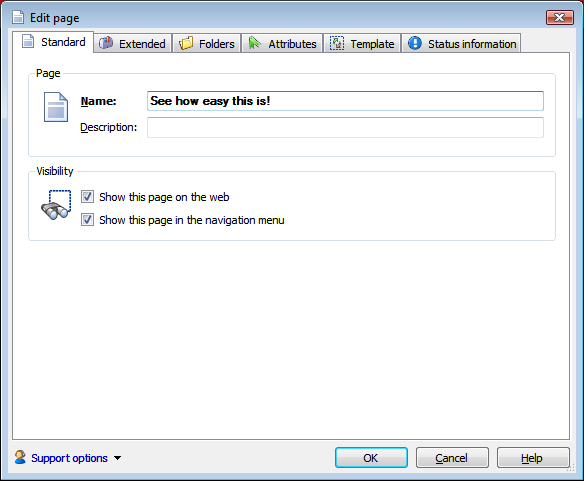Click the Extended tab icon
584x481 pixels.
point(106,43)
